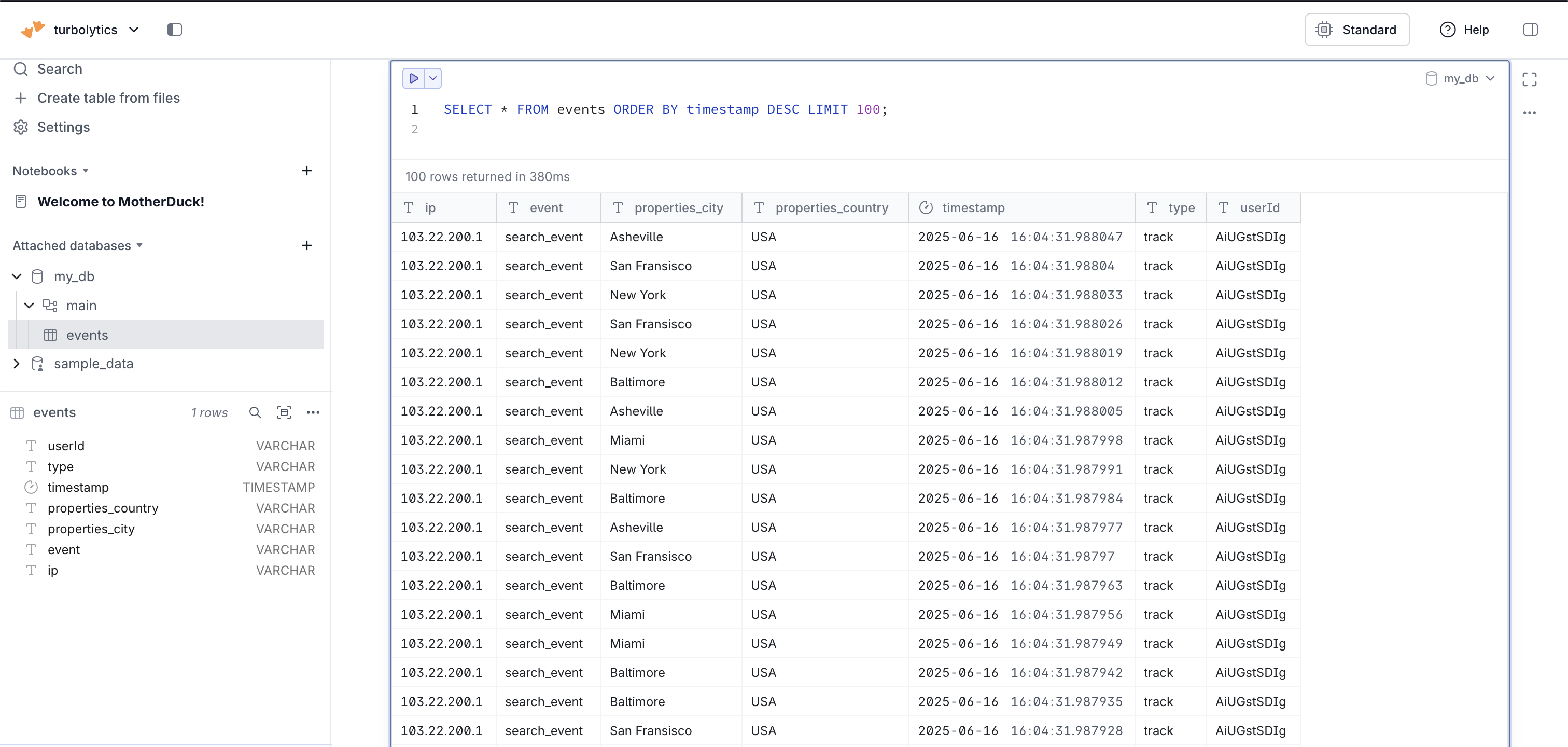1568x747 pixels.
Task: Run the SQL query cell
Action: point(413,78)
